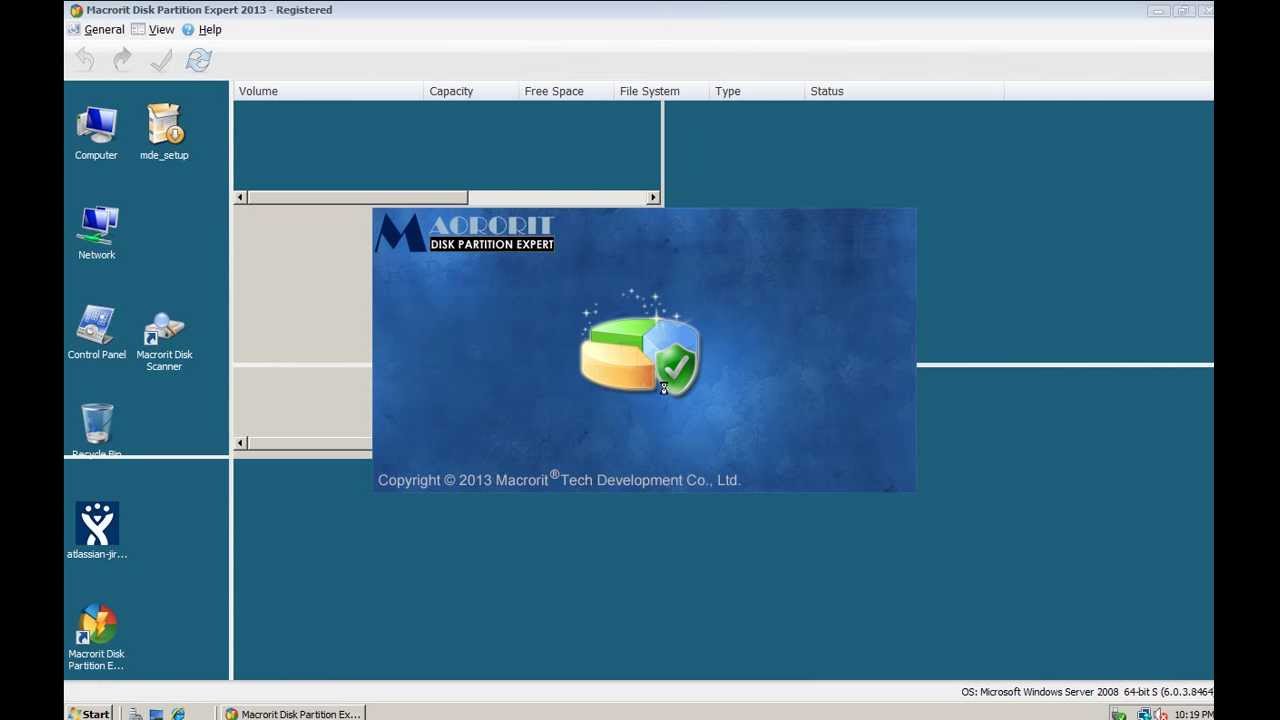
Task: Select the Computer desktop icon
Action: (96, 133)
